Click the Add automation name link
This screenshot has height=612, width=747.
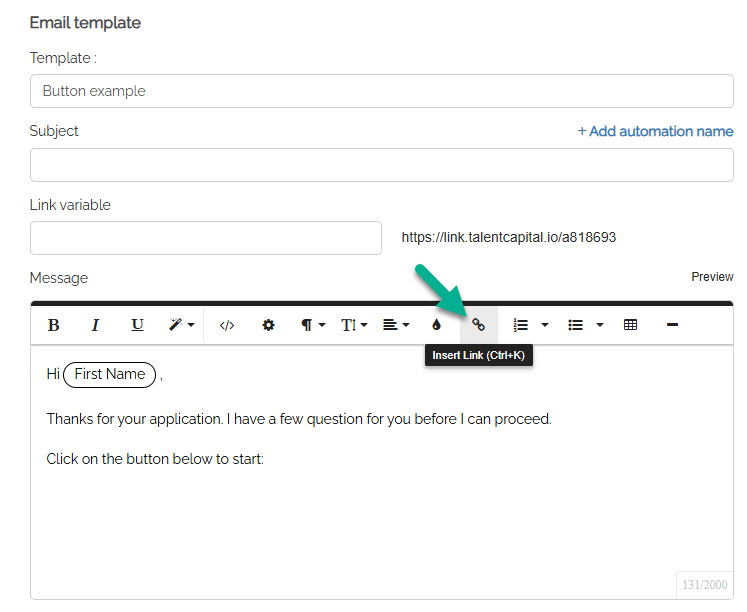click(x=655, y=131)
